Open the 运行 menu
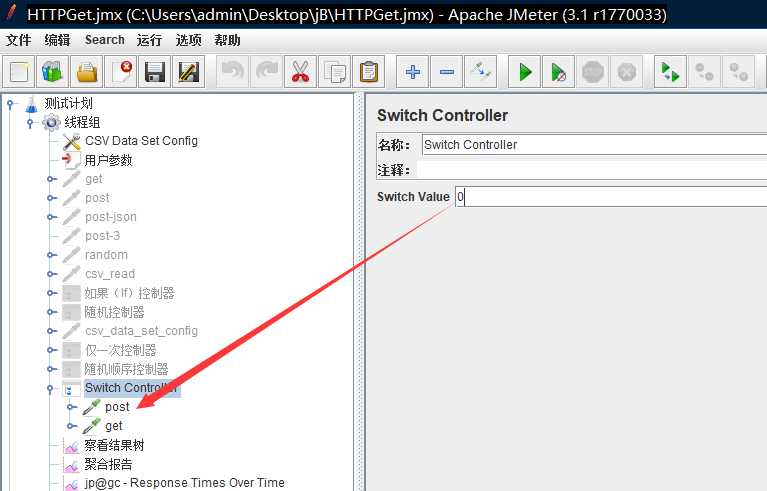 149,40
